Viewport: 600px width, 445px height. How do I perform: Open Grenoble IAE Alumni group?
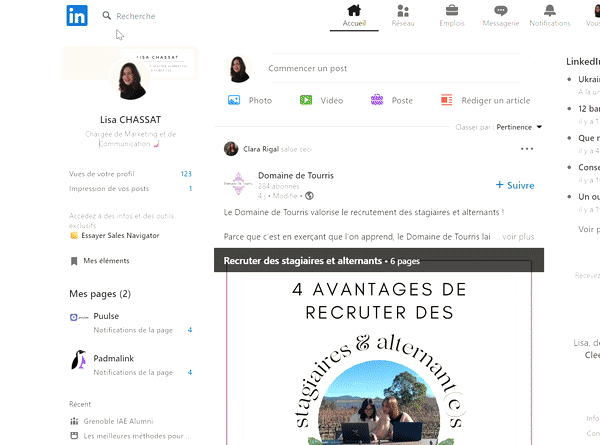point(118,421)
